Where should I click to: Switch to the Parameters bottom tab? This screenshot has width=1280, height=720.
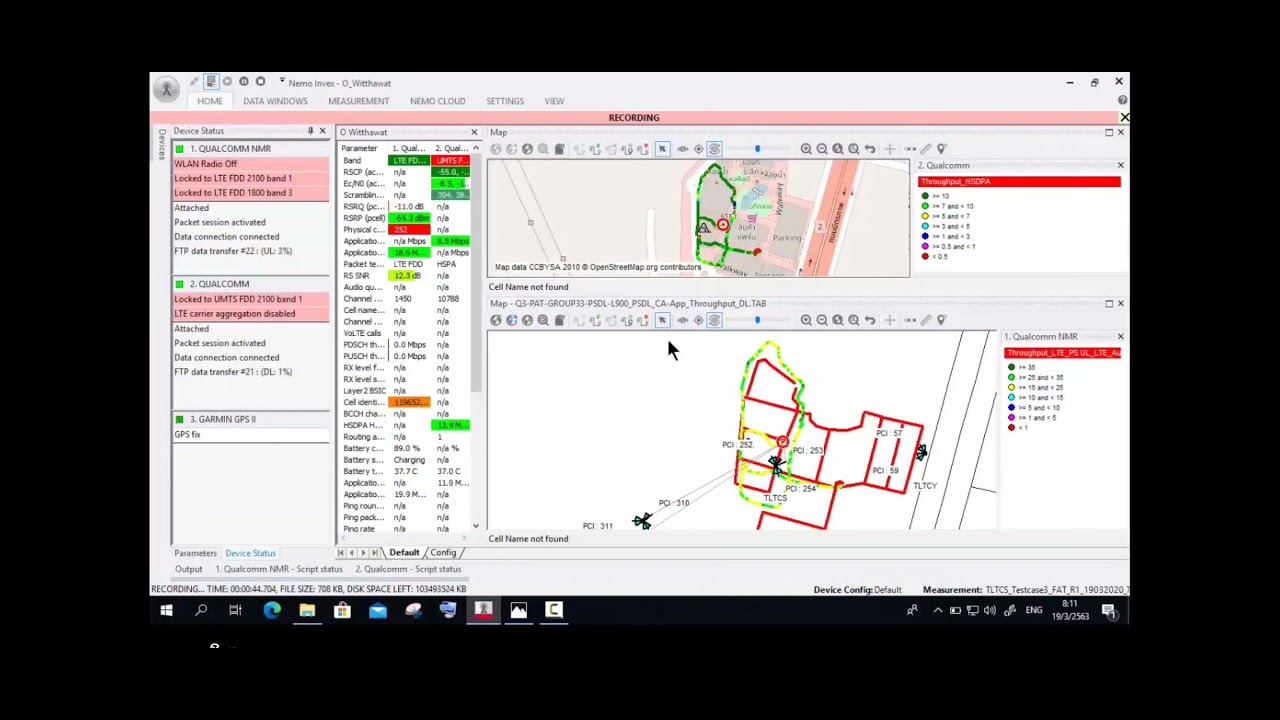[x=195, y=553]
